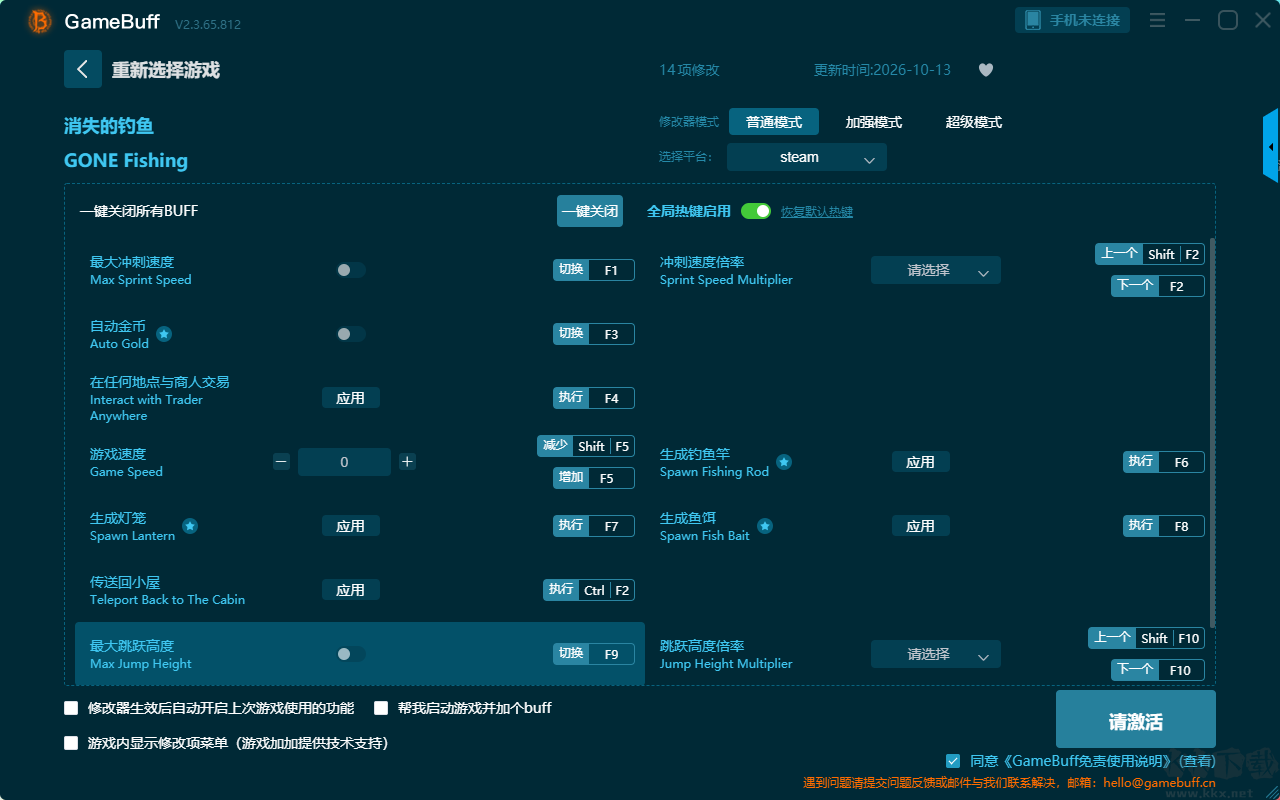Click the phone not connected icon button
This screenshot has width=1280, height=800.
(x=1073, y=20)
